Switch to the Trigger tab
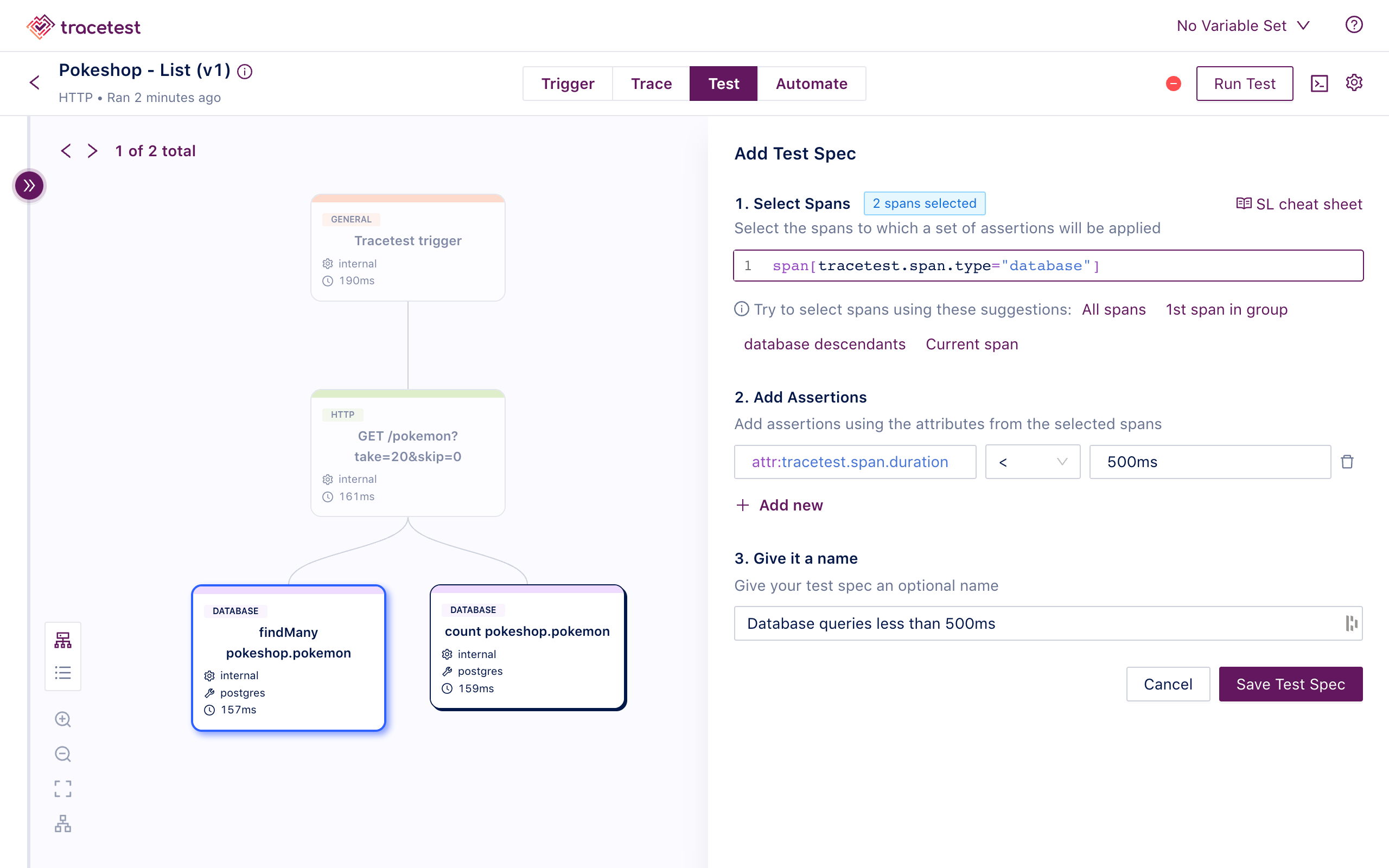The image size is (1389, 868). tap(568, 84)
